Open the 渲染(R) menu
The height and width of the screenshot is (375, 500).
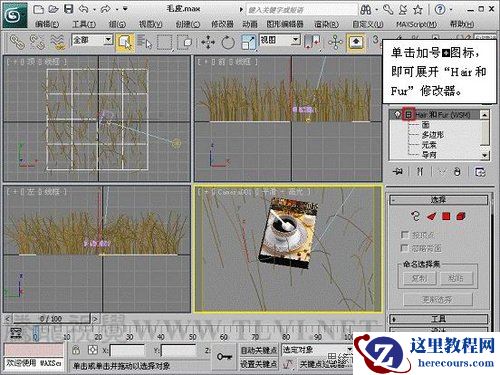pyautogui.click(x=326, y=24)
